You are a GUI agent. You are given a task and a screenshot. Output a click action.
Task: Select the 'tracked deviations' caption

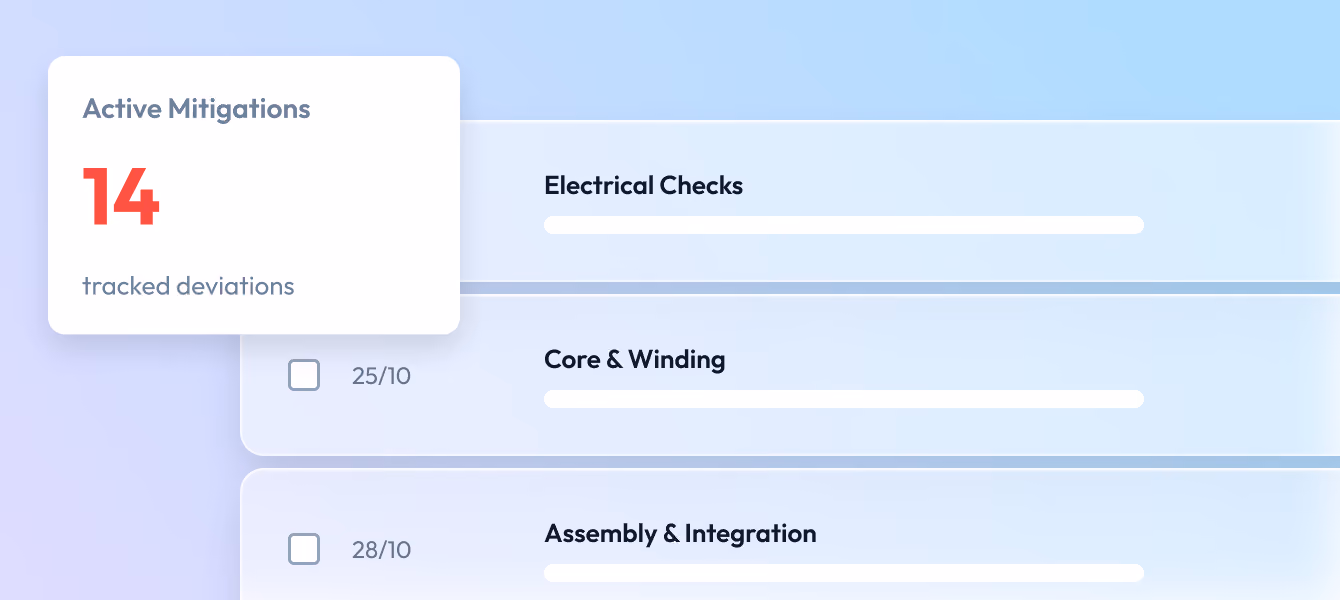[188, 286]
